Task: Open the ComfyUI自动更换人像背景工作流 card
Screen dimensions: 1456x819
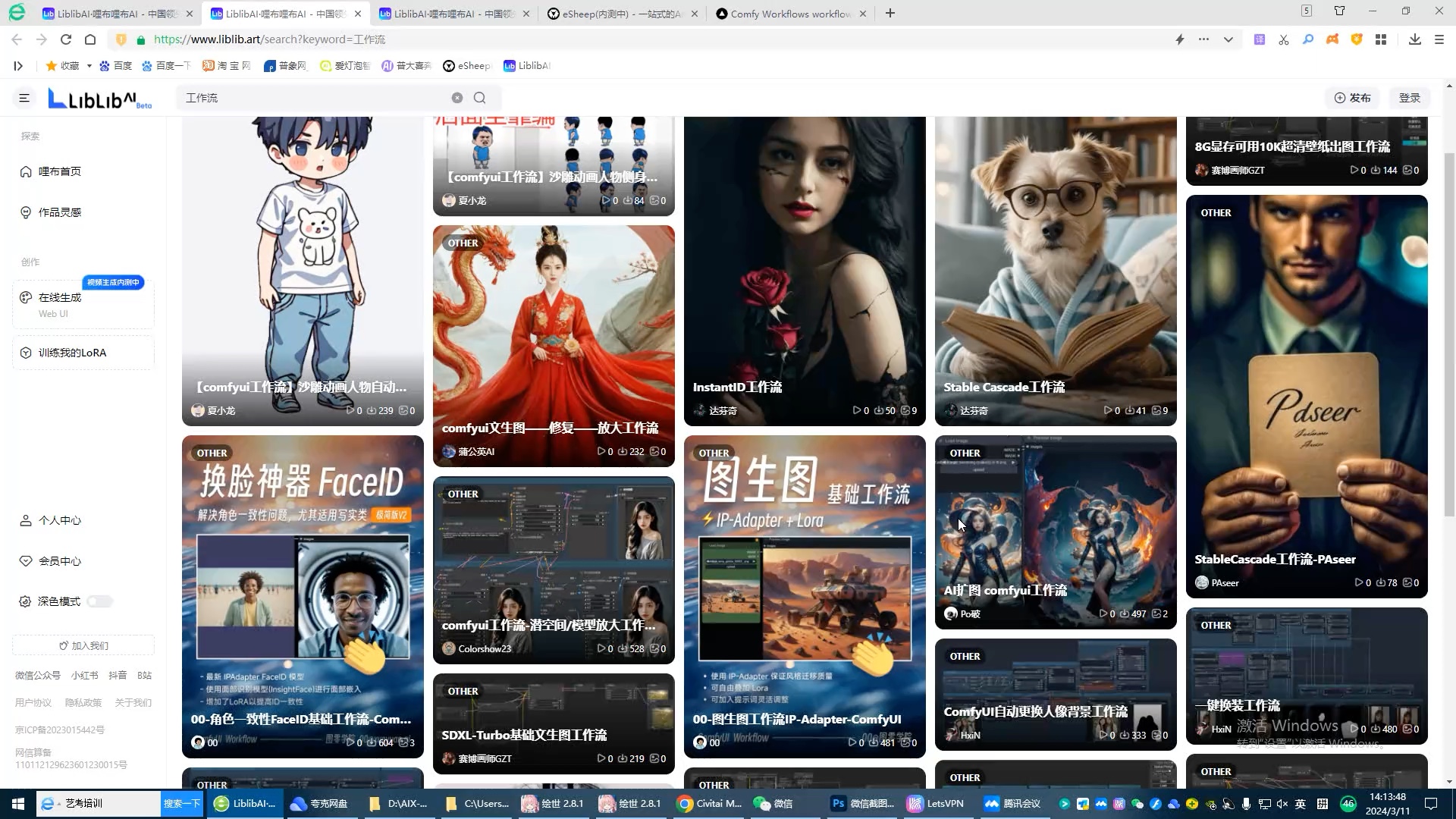Action: click(x=1056, y=694)
